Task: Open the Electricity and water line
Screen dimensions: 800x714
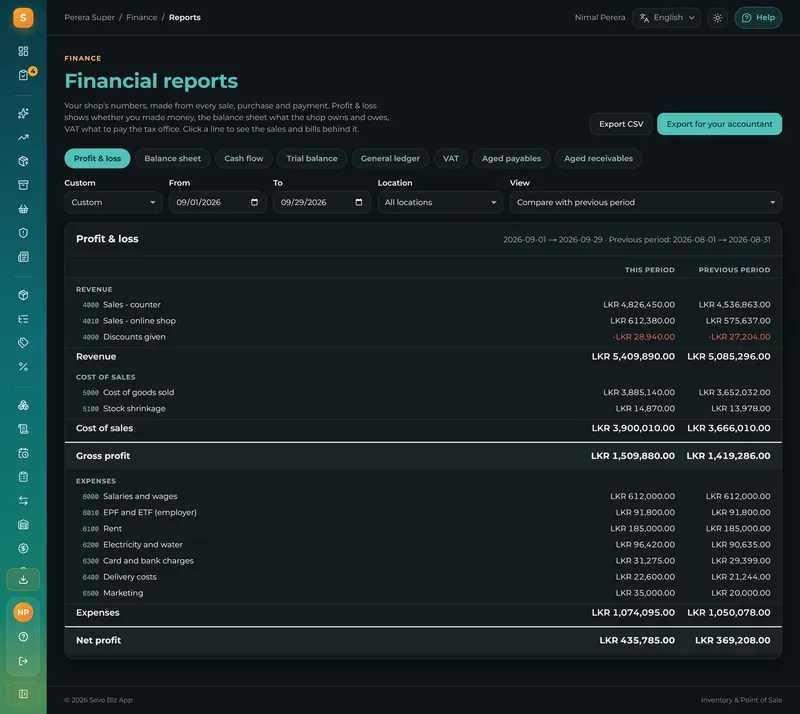Action: coord(423,545)
